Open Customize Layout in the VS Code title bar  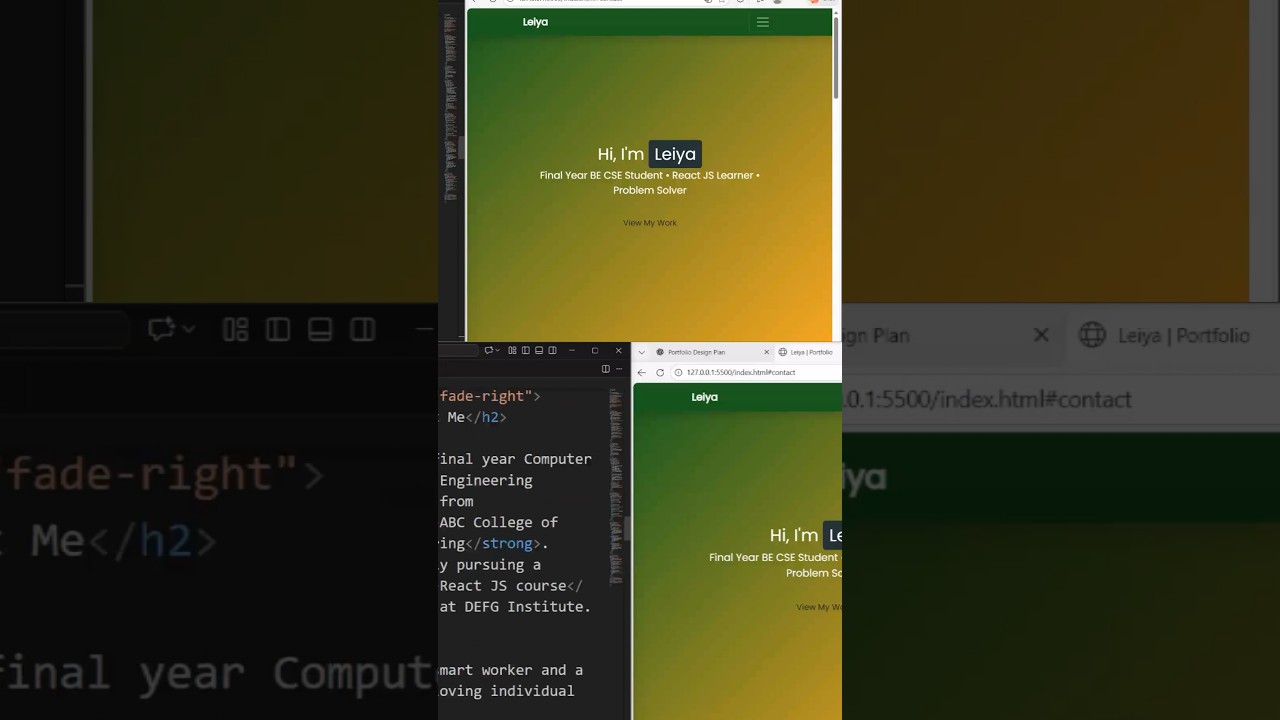[x=512, y=351]
